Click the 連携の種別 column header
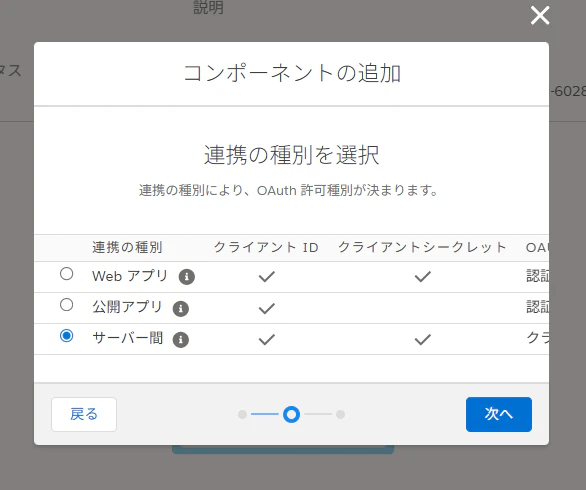This screenshot has height=490, width=586. (127, 247)
